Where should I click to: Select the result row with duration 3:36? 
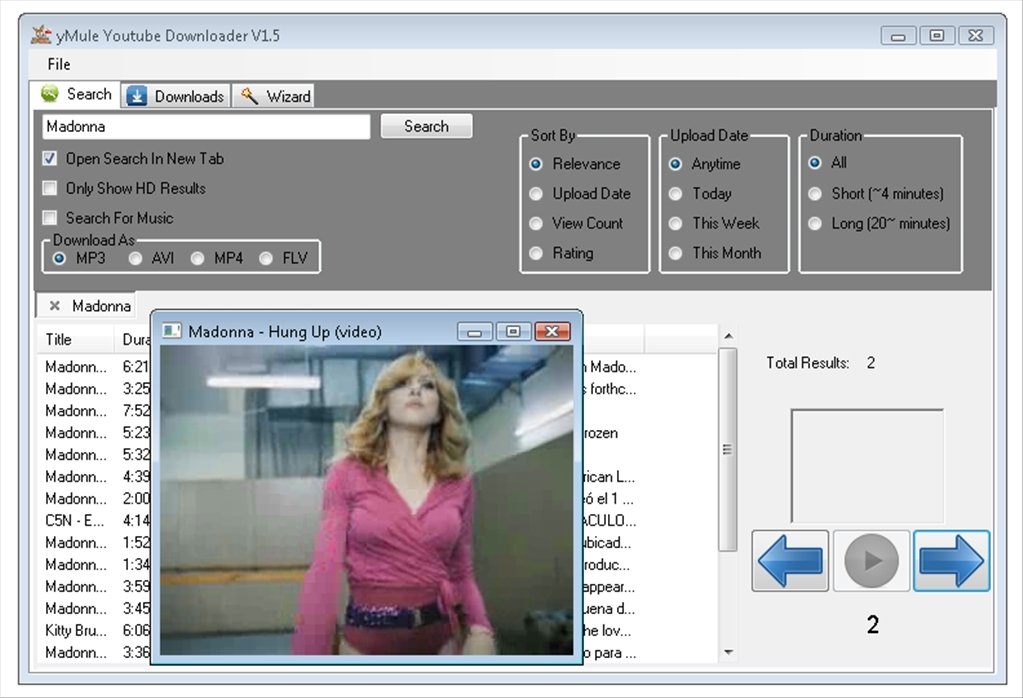point(95,652)
